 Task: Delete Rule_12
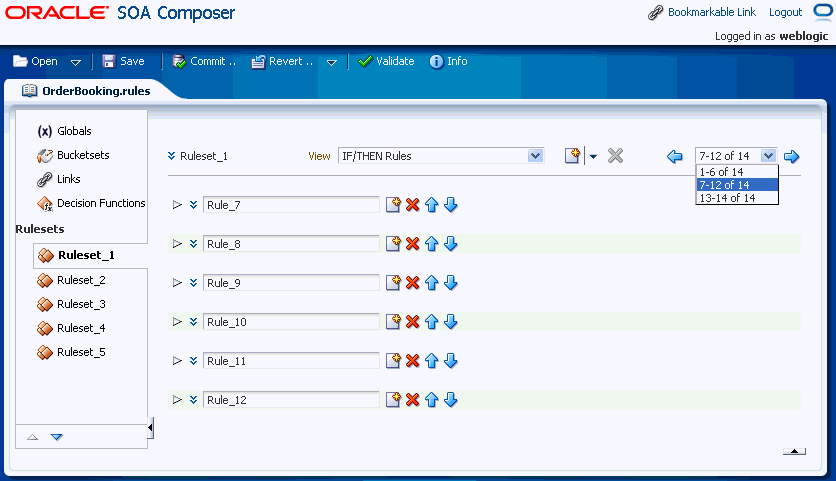click(413, 400)
